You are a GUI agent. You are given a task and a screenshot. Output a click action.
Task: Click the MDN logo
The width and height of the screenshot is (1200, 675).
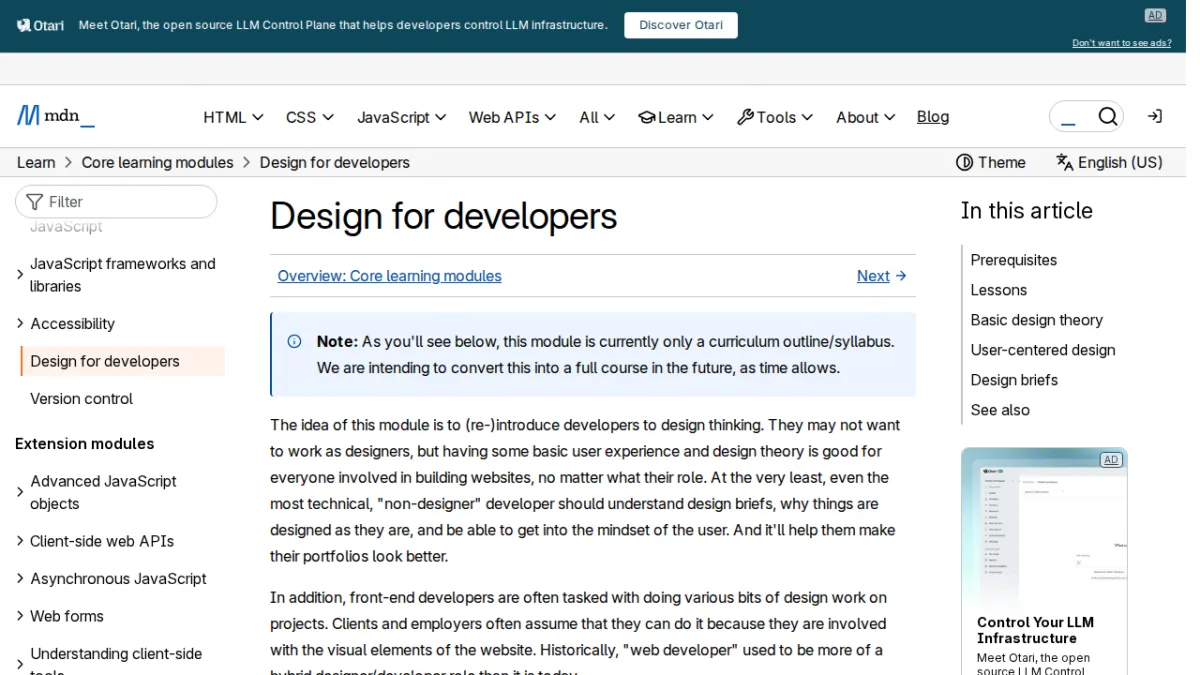(56, 116)
